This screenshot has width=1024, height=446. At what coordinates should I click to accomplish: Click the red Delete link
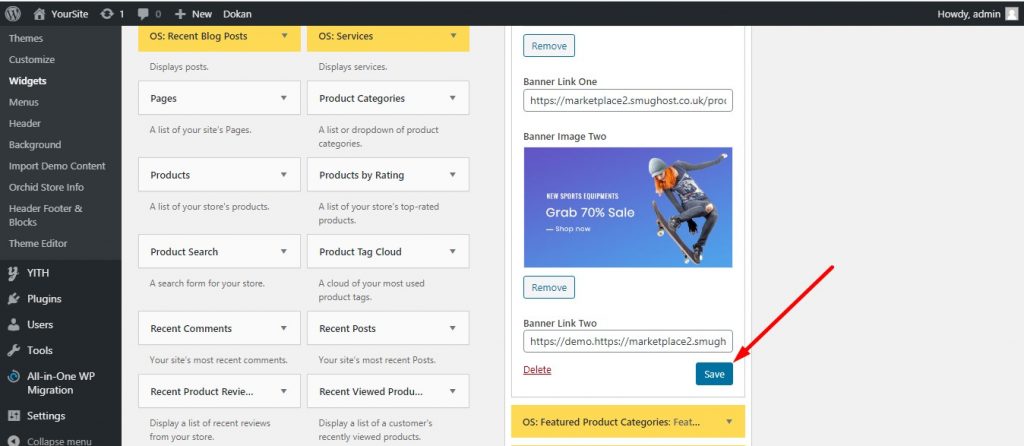coord(537,370)
